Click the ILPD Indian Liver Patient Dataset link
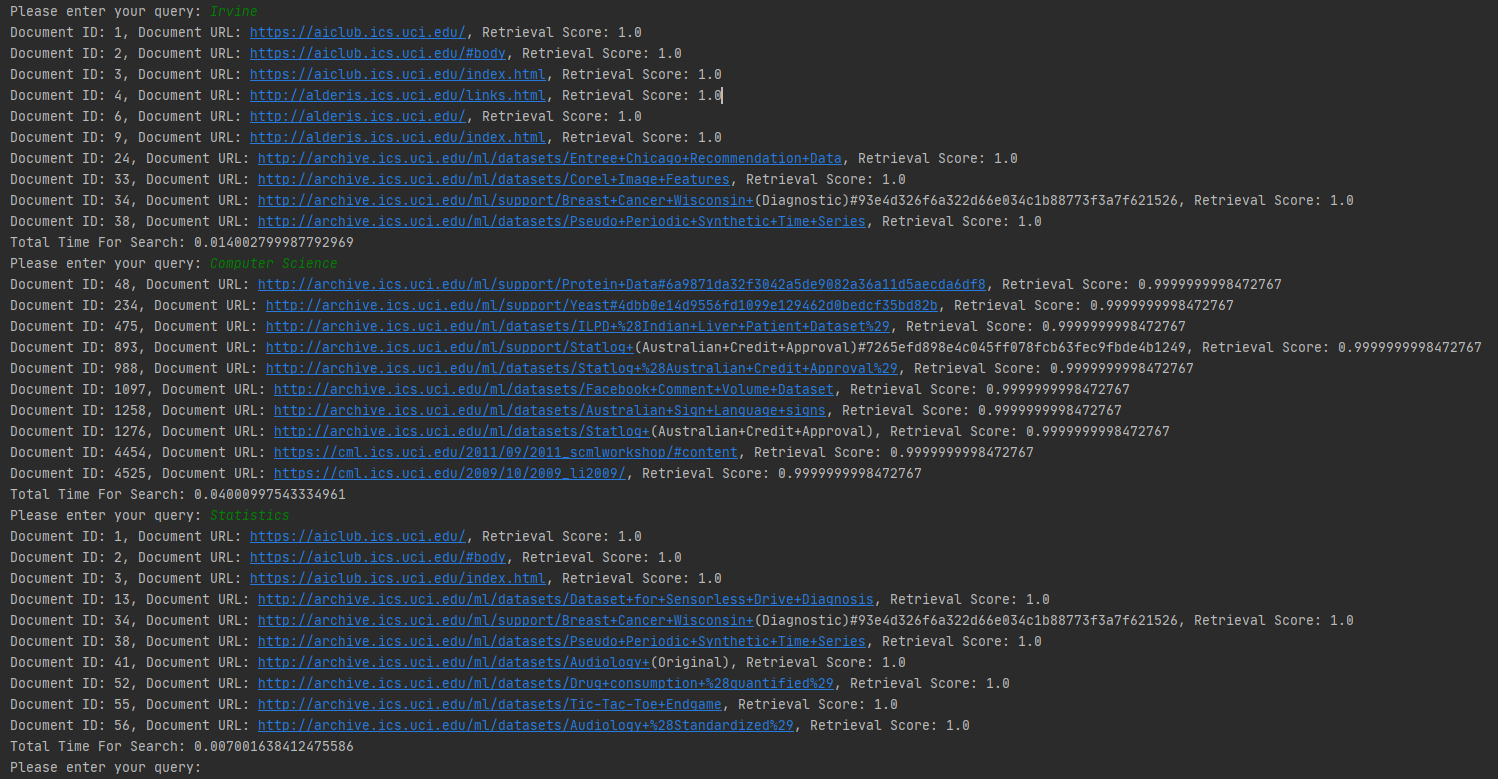This screenshot has height=779, width=1498. pyautogui.click(x=582, y=326)
